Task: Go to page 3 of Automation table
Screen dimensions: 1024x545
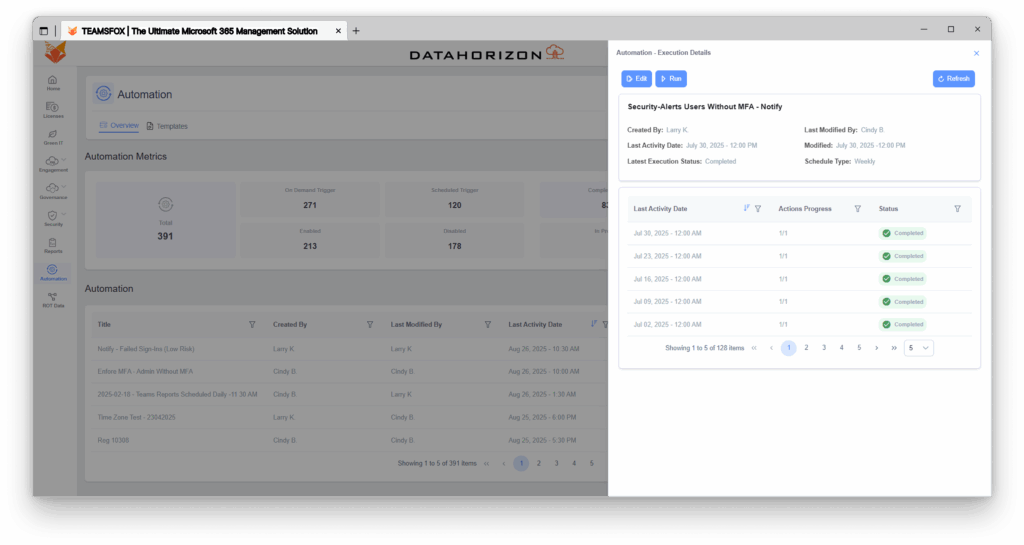Action: (556, 463)
